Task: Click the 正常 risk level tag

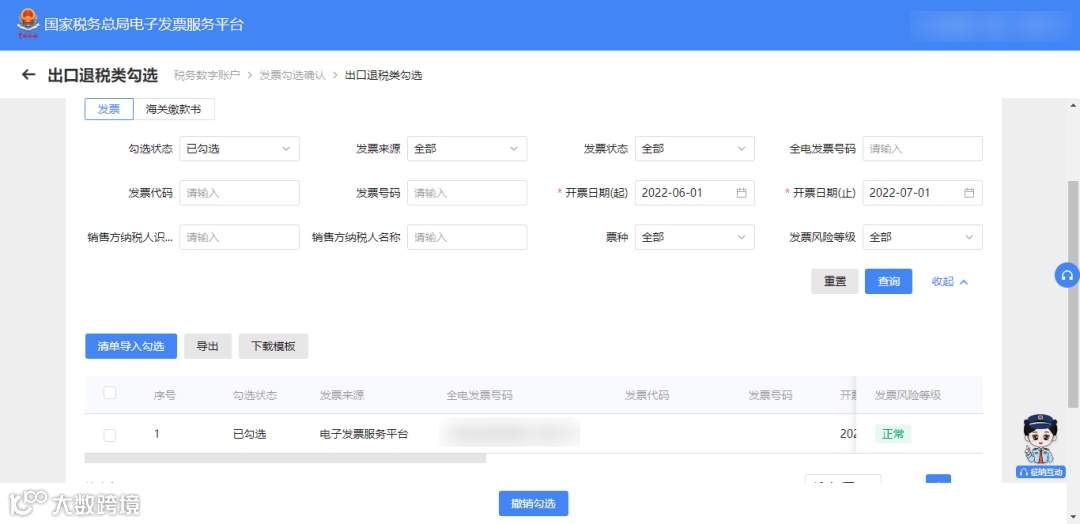Action: [893, 434]
